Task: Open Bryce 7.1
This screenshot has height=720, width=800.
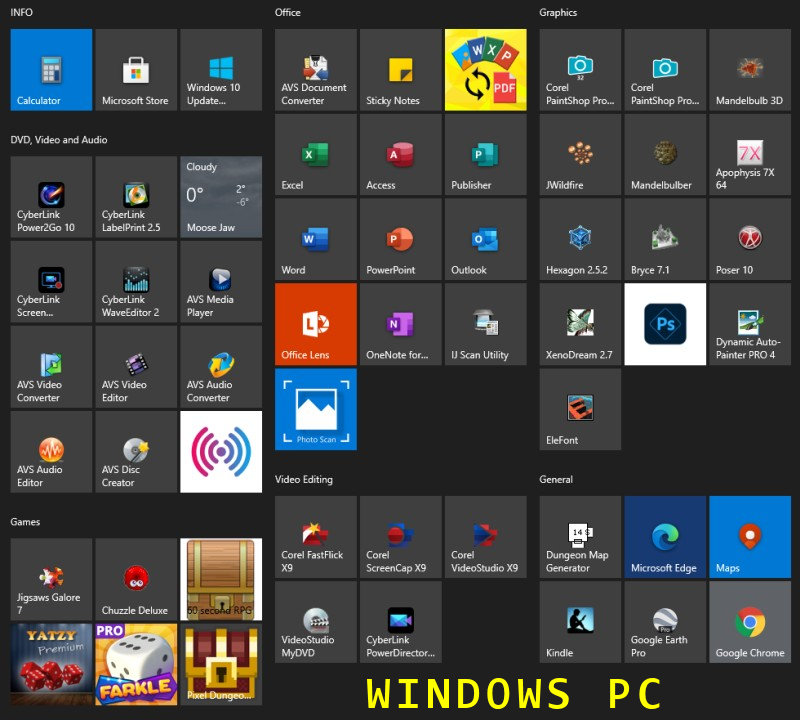Action: (665, 239)
